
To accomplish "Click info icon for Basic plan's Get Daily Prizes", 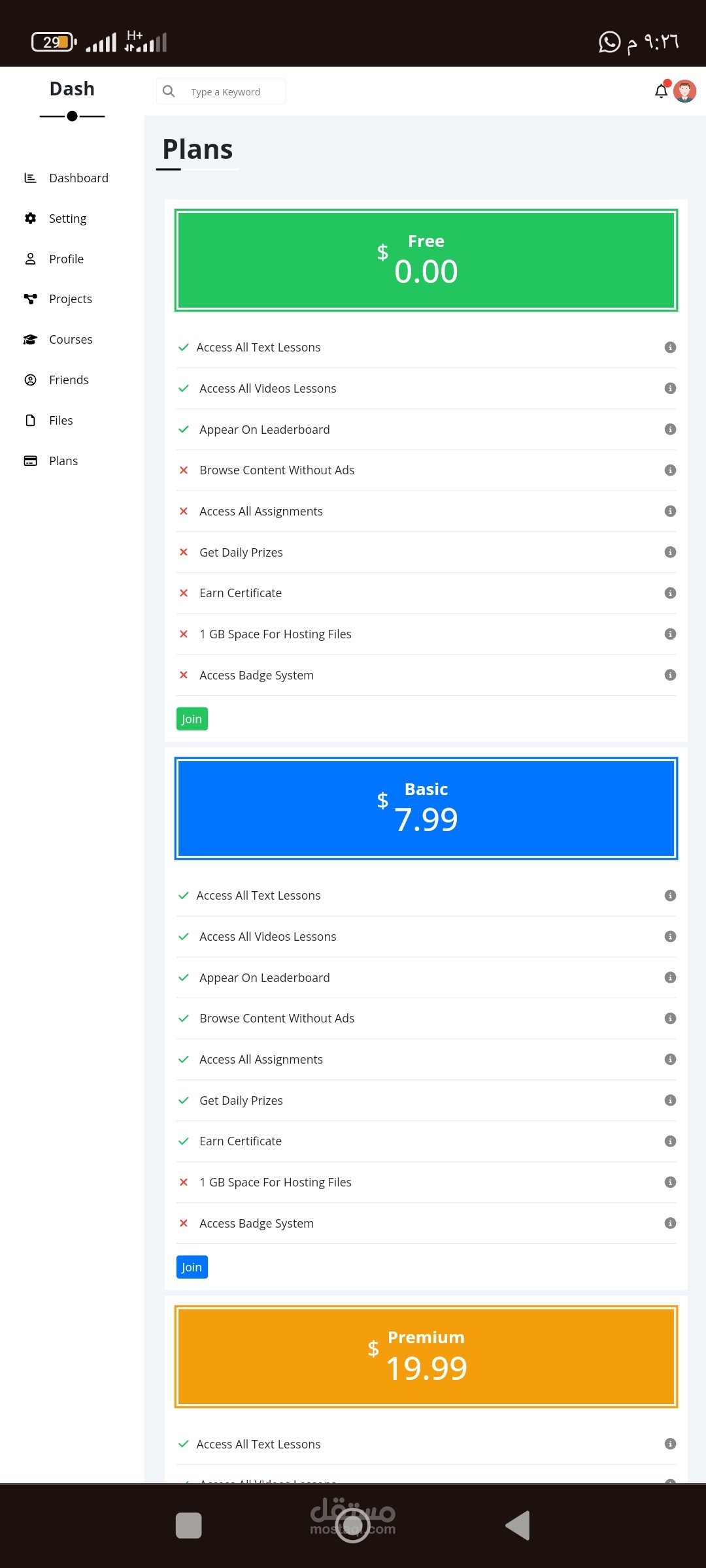I will coord(670,1100).
